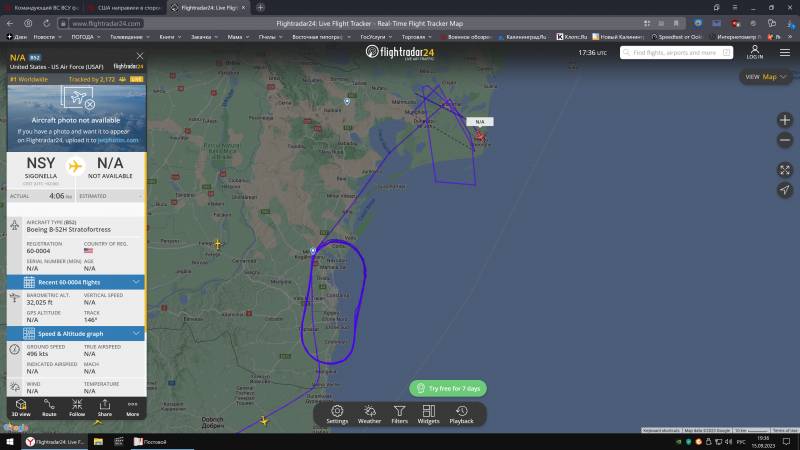Open the Speedtest bookmark
This screenshot has width=800, height=450.
tap(677, 37)
